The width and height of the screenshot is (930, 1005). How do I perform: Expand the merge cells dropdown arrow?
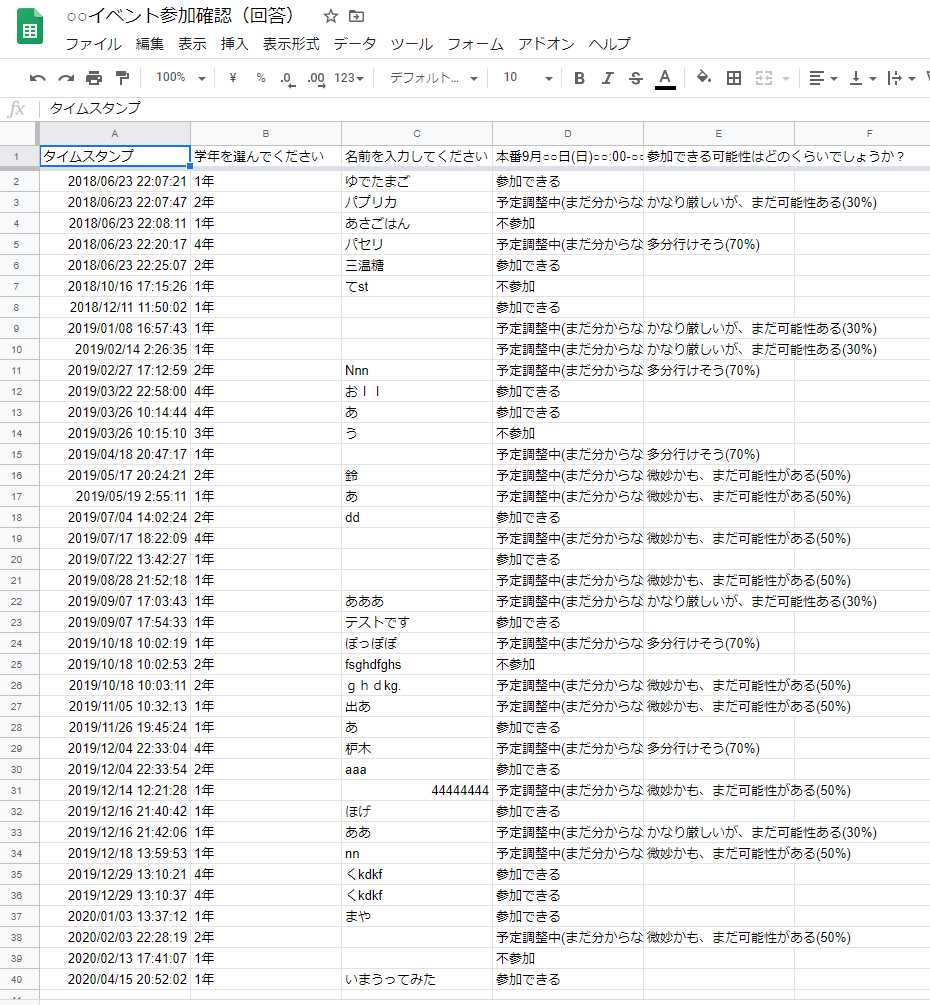(786, 79)
